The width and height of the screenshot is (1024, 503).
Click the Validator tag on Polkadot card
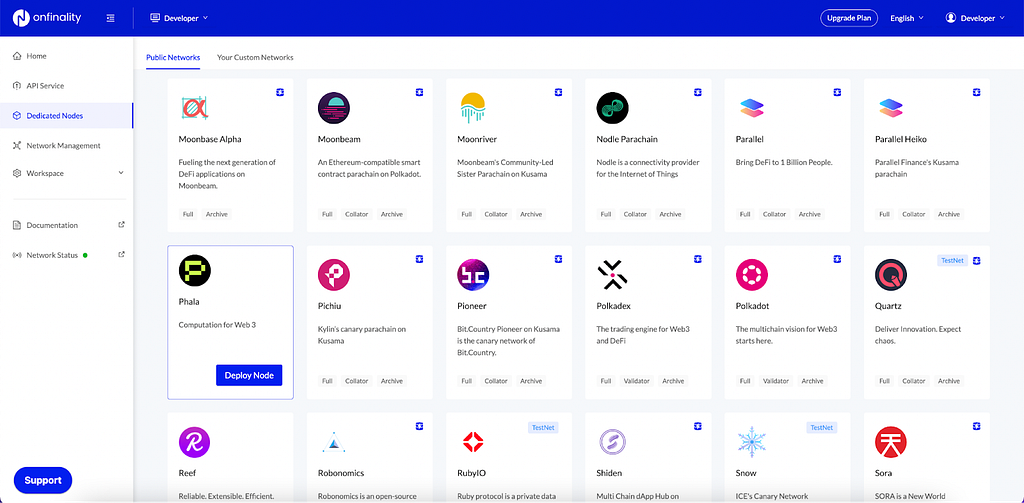click(776, 381)
